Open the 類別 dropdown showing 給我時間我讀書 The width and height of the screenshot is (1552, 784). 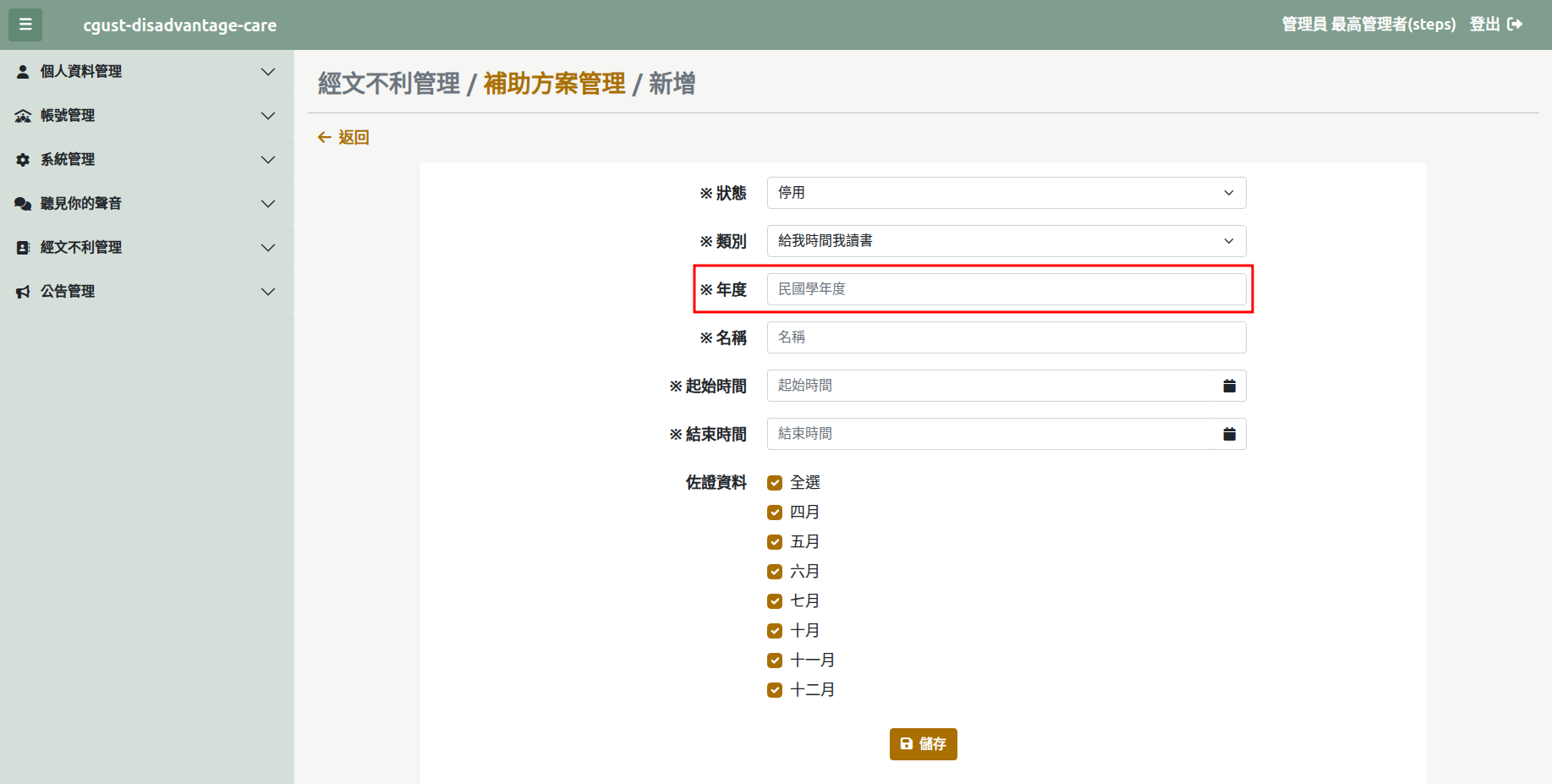(x=1006, y=241)
